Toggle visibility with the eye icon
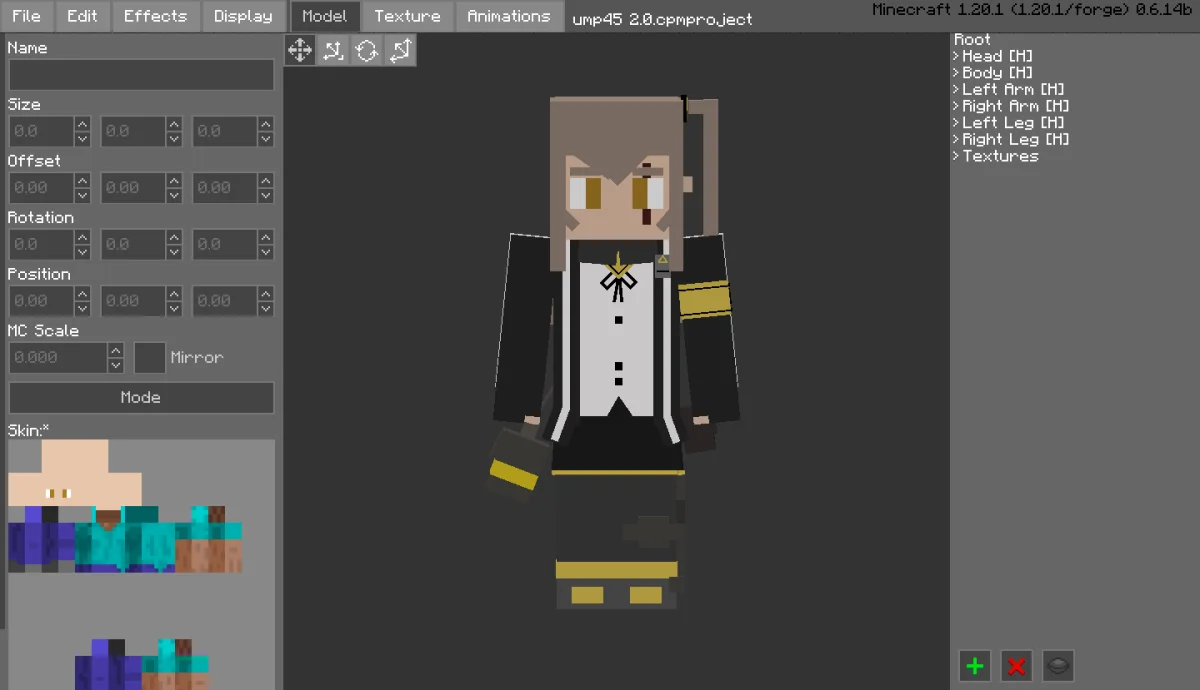Image resolution: width=1200 pixels, height=690 pixels. pyautogui.click(x=1058, y=665)
